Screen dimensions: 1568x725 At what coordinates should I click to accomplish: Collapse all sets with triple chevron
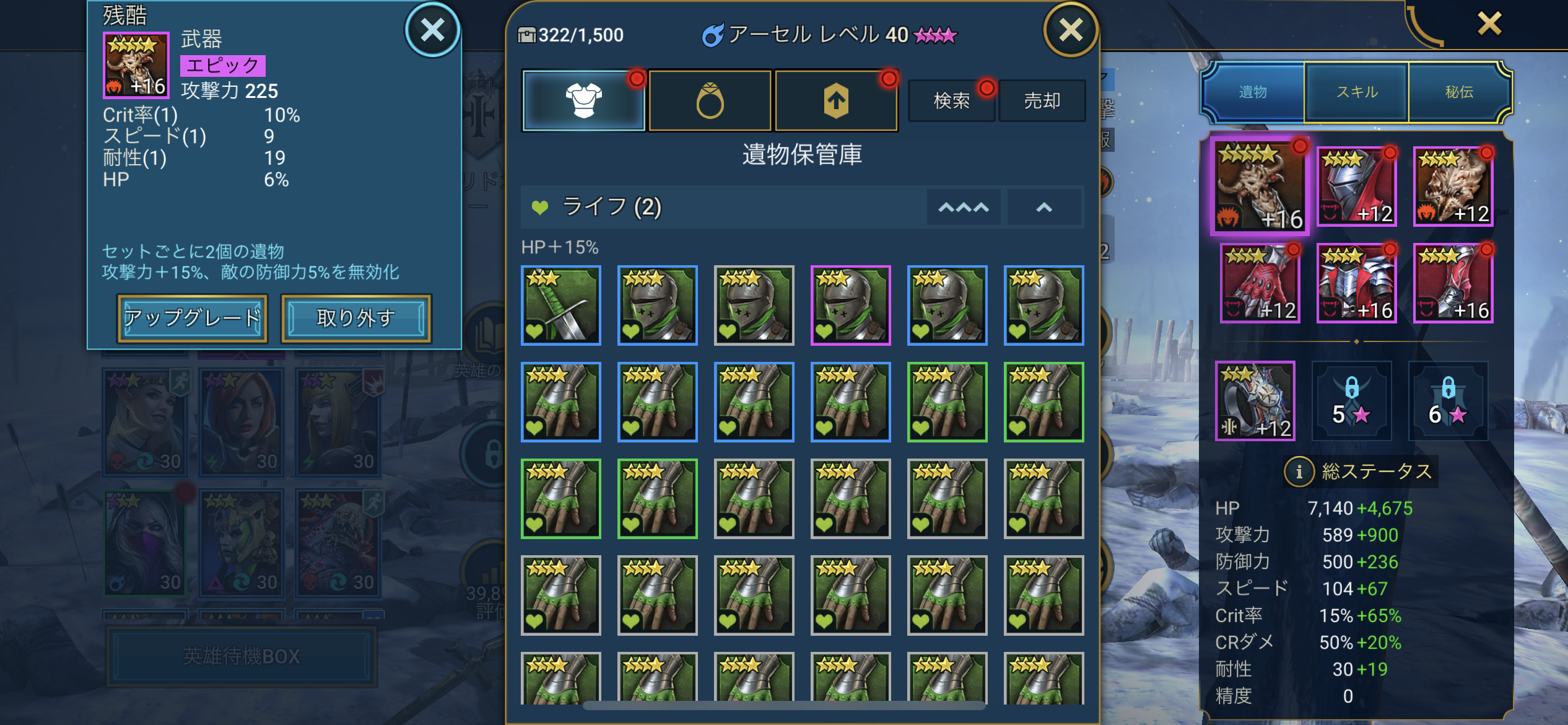(x=963, y=207)
